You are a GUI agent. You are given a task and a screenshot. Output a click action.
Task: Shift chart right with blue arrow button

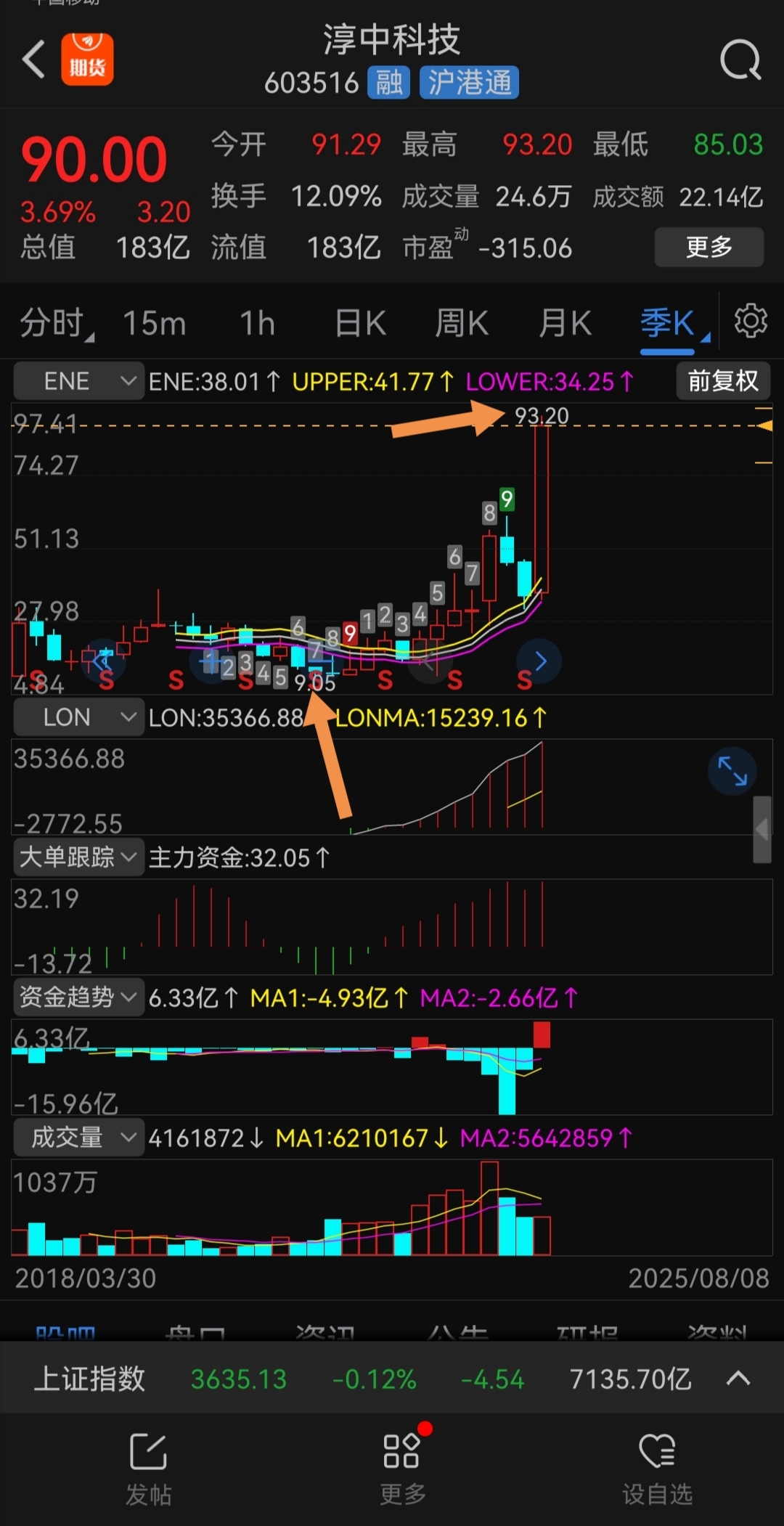pos(539,661)
